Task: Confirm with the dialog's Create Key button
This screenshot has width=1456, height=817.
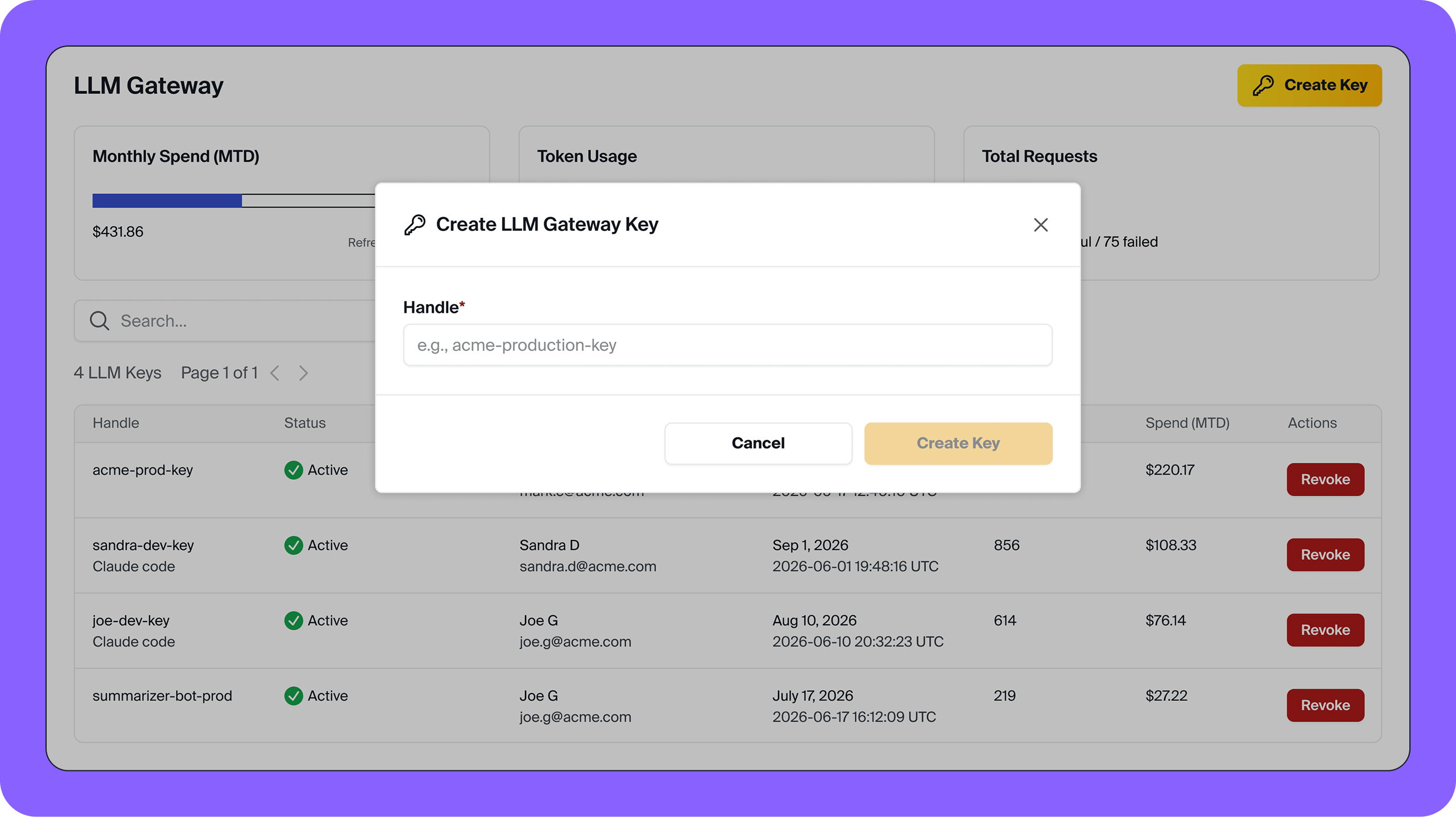Action: click(958, 443)
